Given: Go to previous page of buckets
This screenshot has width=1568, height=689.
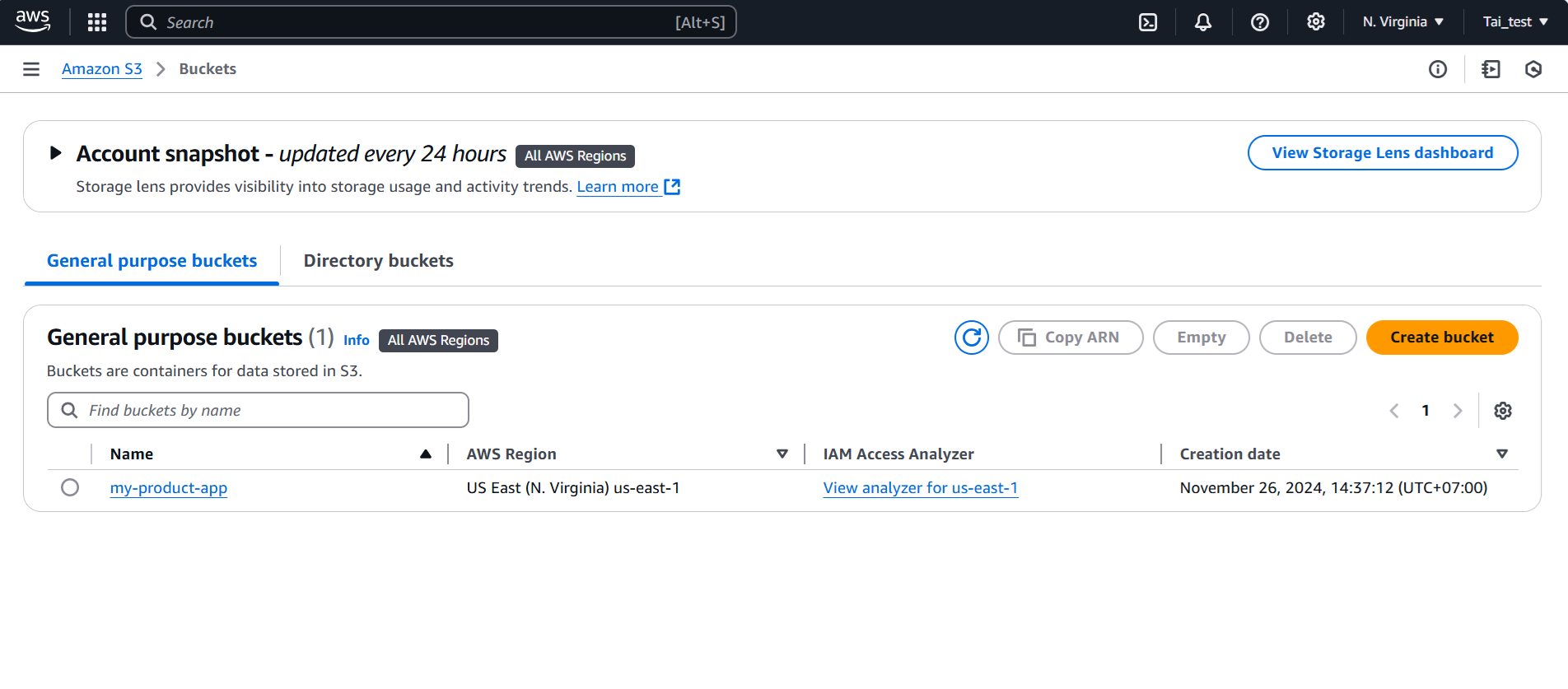Looking at the screenshot, I should (1394, 411).
